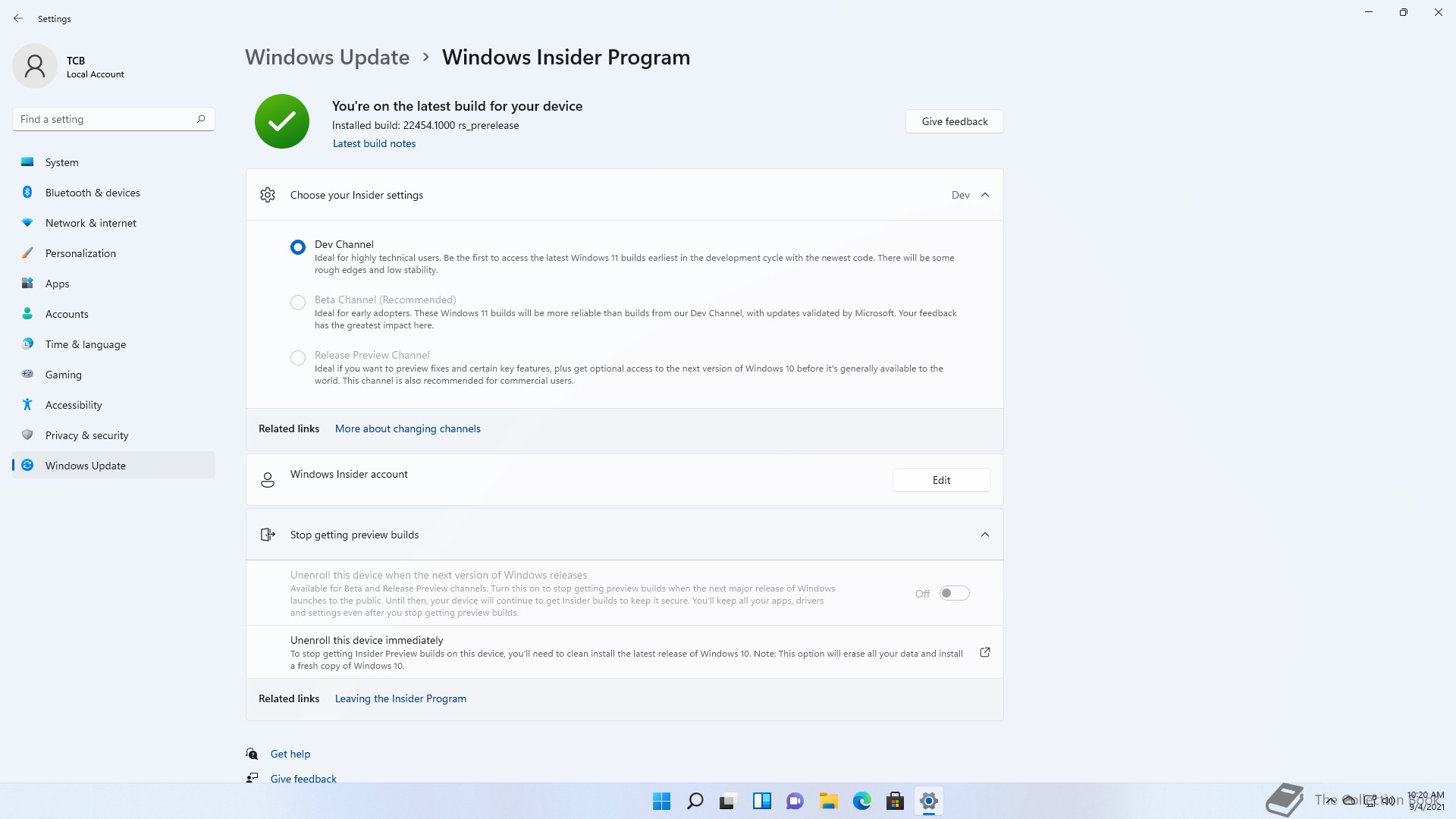This screenshot has width=1456, height=819.
Task: Click the Settings app icon on taskbar
Action: (928, 802)
